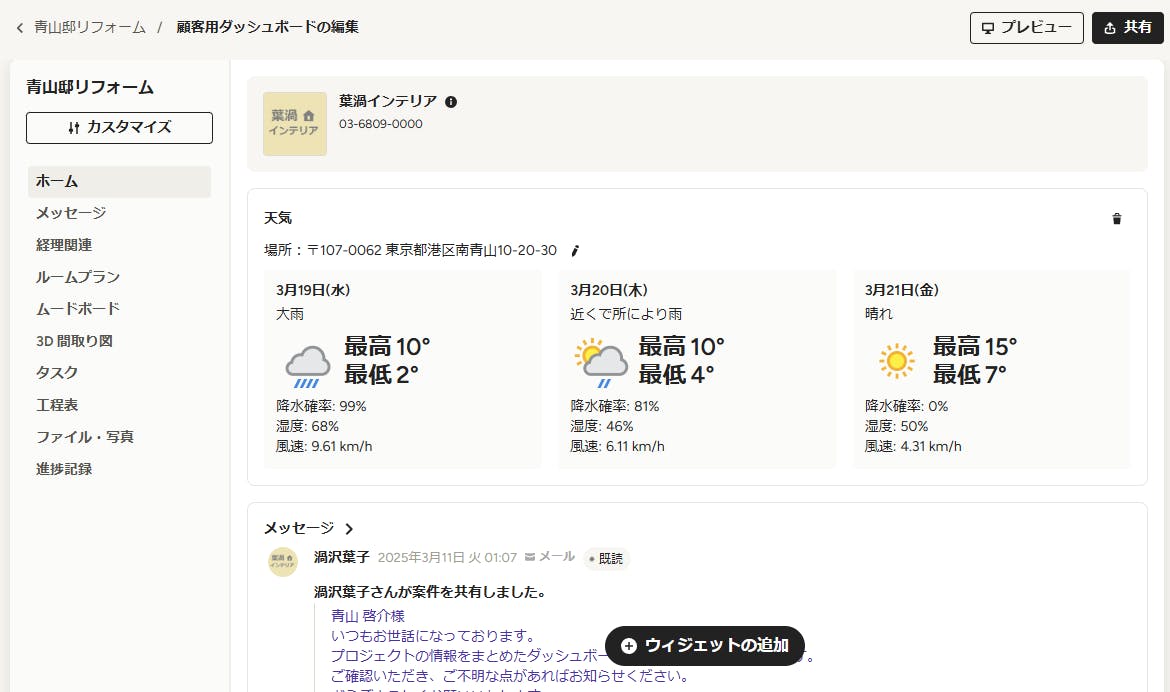Click the message timestamp 2025年3月11日 火 01:07
Viewport: 1170px width, 692px height.
(x=447, y=558)
